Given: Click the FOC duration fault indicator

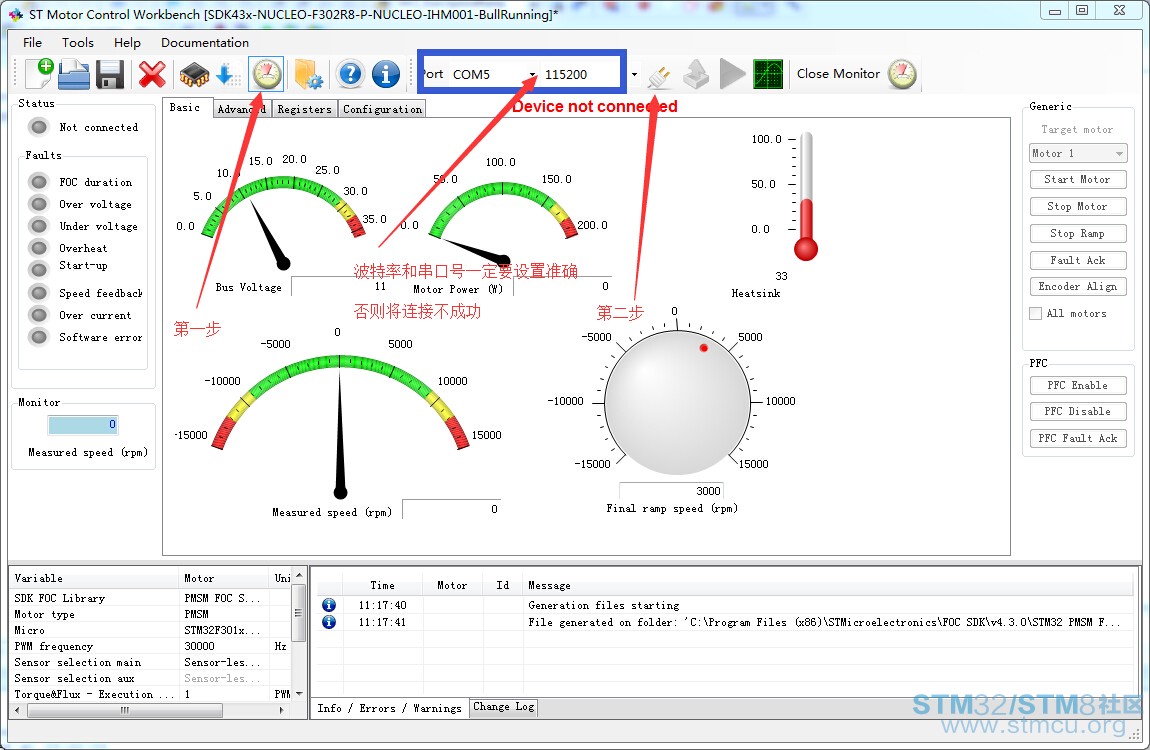Looking at the screenshot, I should pyautogui.click(x=39, y=182).
